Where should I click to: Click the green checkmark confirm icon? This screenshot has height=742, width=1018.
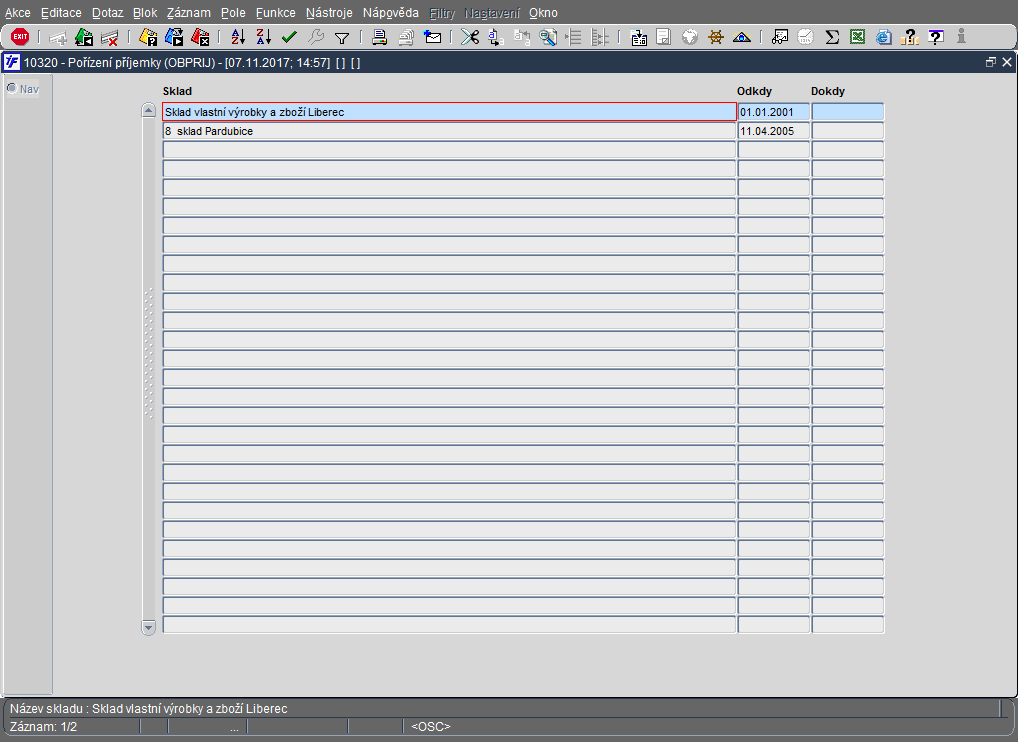[290, 38]
